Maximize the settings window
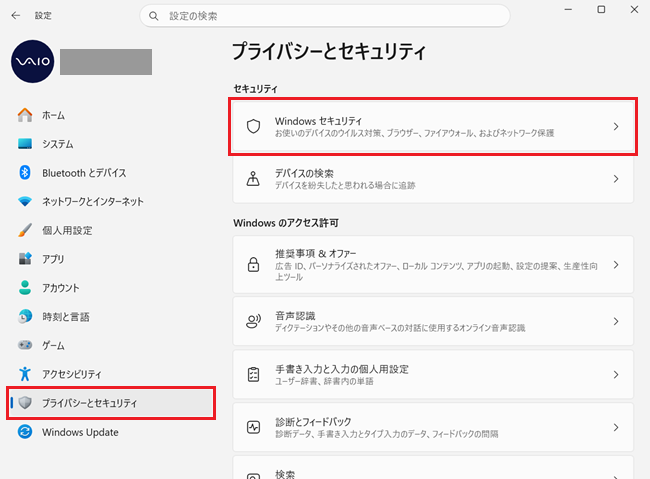 click(x=601, y=9)
